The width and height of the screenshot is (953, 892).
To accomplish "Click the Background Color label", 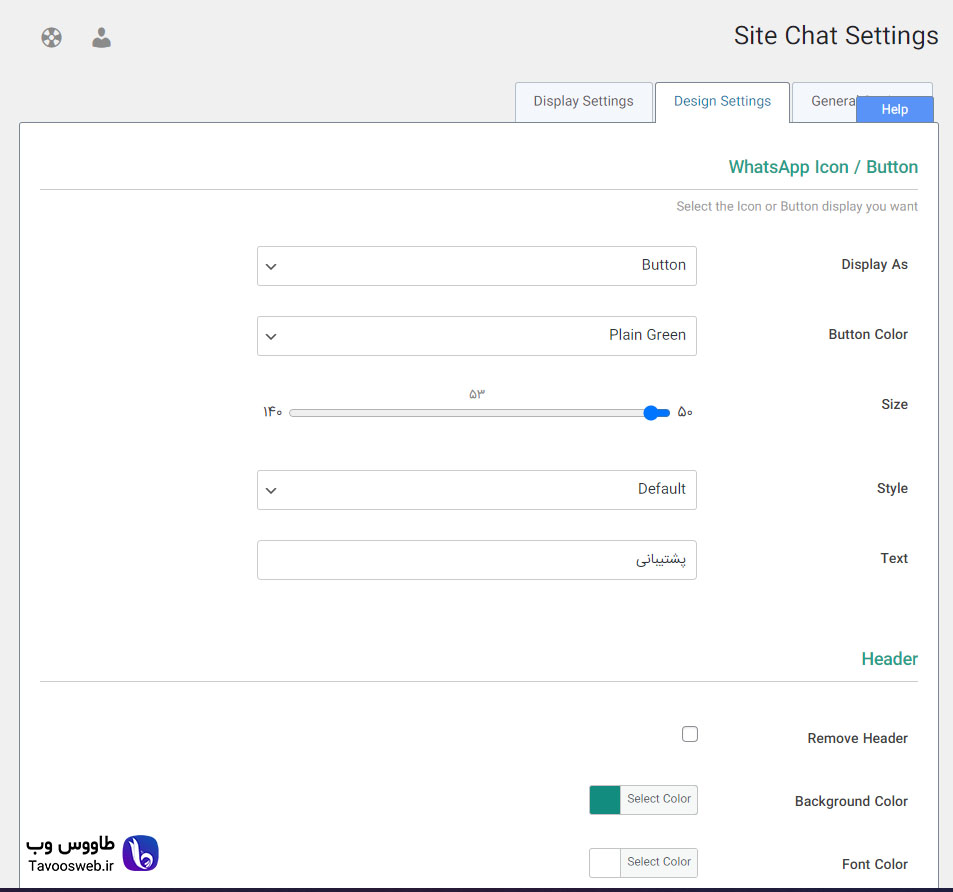I will (851, 801).
